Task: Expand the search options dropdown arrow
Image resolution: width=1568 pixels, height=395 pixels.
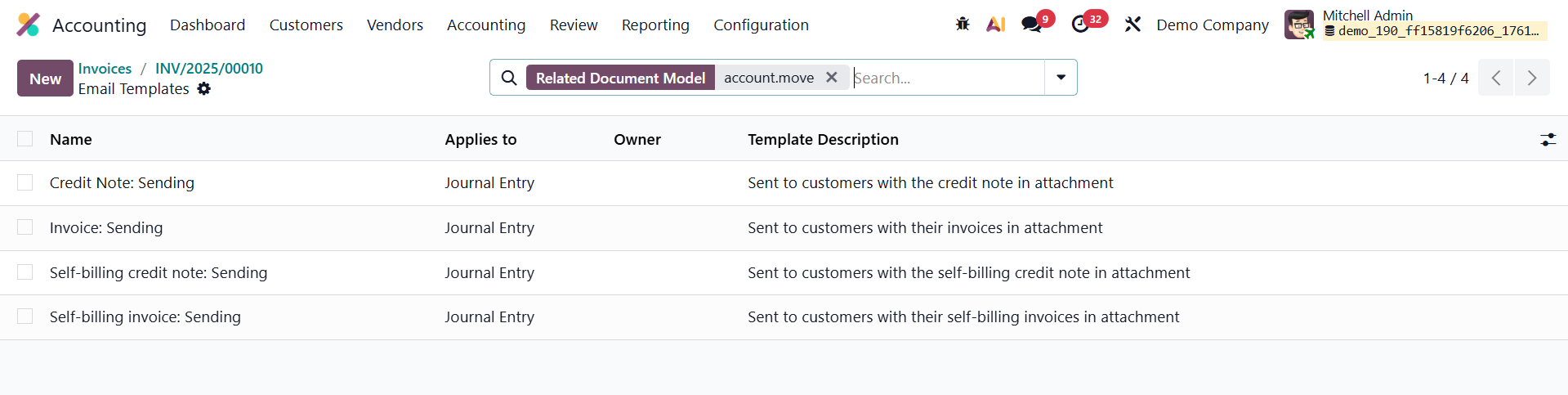Action: pyautogui.click(x=1061, y=78)
